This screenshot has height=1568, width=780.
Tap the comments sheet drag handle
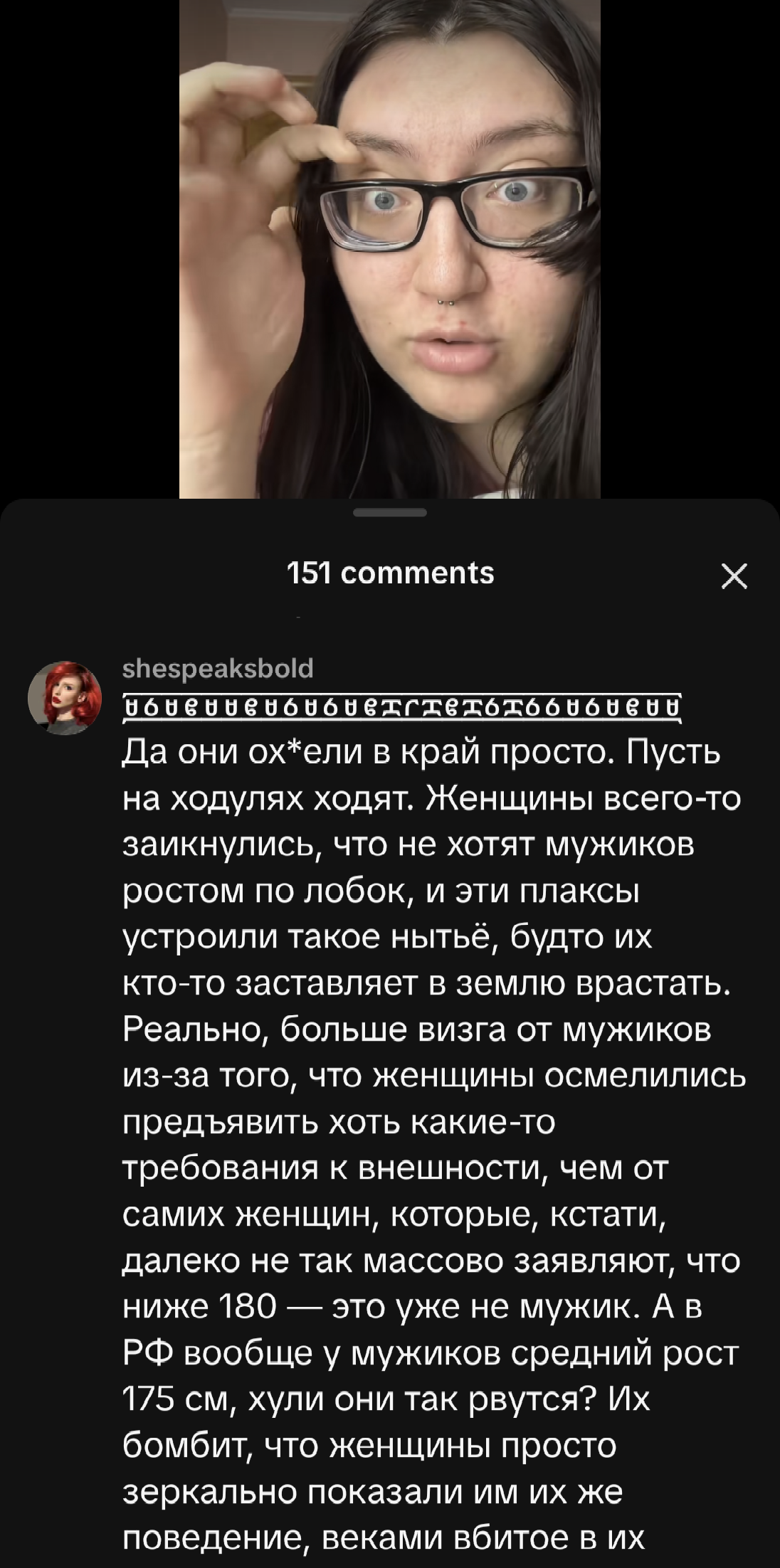389,513
